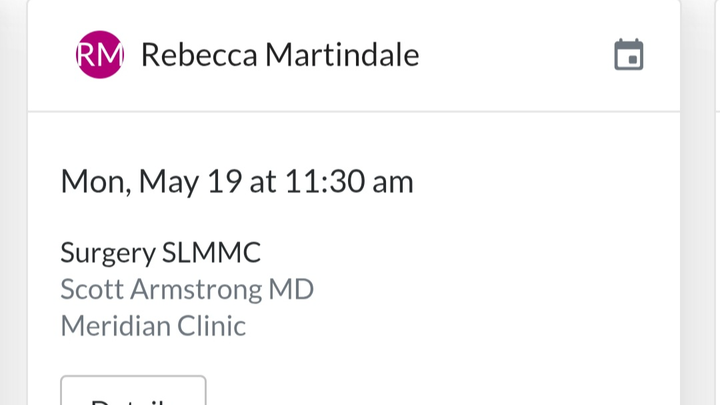
Task: Click the letters RM inside the avatar
Action: [x=100, y=55]
